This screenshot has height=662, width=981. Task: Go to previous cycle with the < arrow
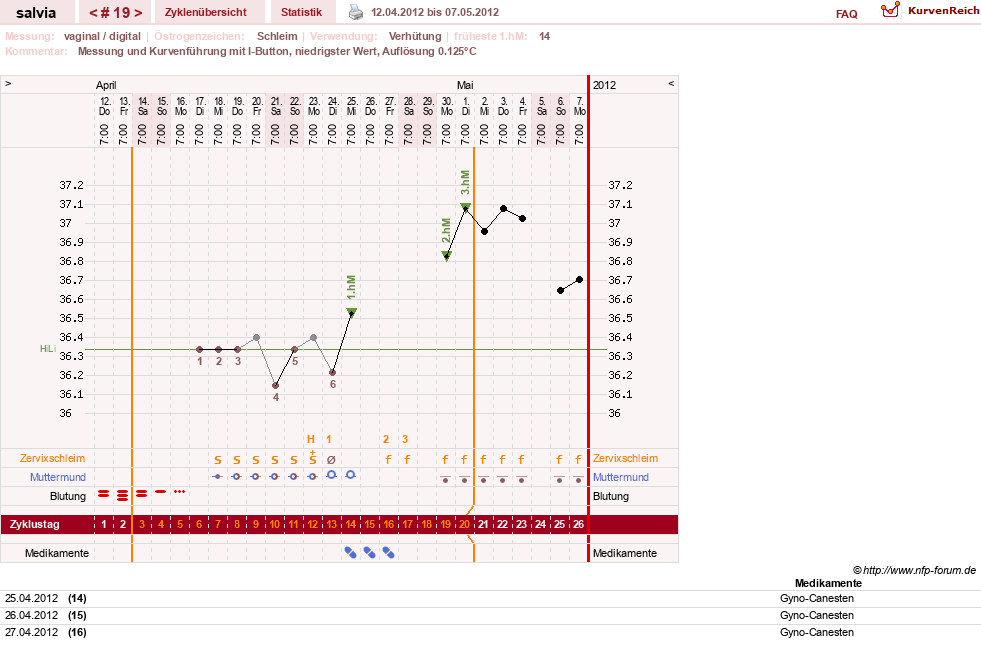coord(93,13)
